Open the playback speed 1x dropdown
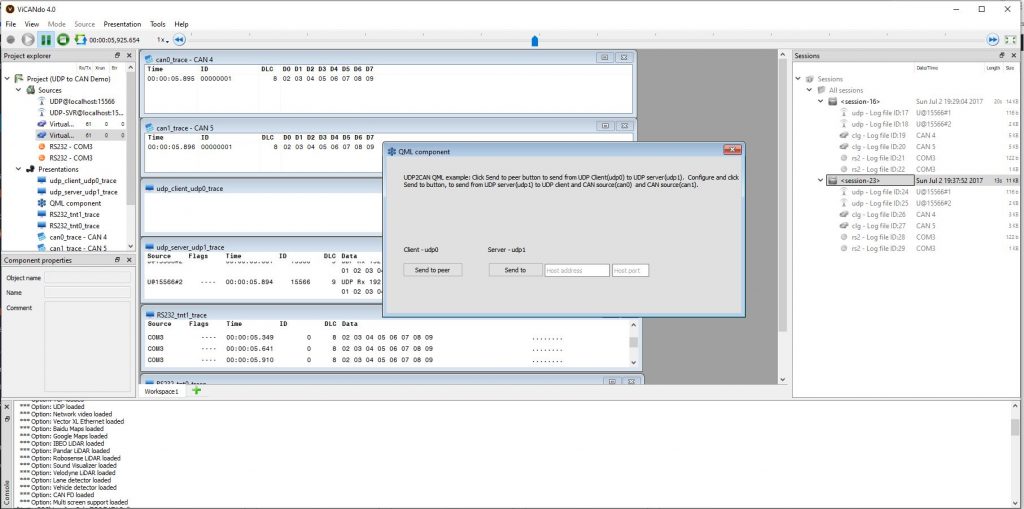1024x509 pixels. 161,40
